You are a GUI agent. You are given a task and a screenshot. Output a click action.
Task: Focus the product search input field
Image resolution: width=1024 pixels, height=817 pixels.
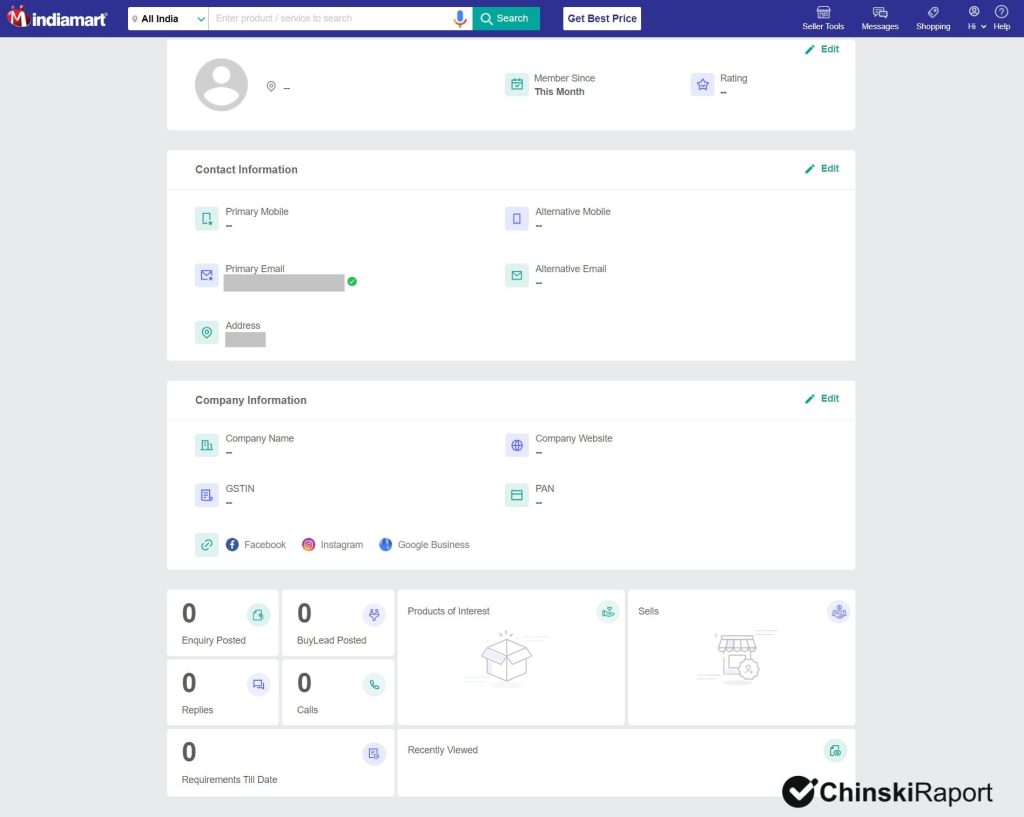[x=330, y=18]
